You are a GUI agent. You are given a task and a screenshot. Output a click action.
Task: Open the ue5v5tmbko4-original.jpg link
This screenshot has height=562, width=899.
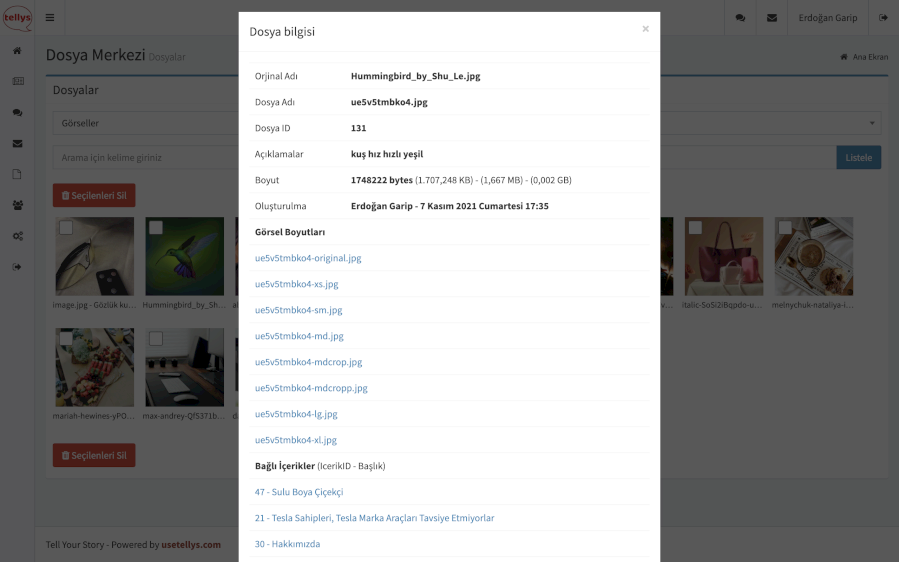308,258
